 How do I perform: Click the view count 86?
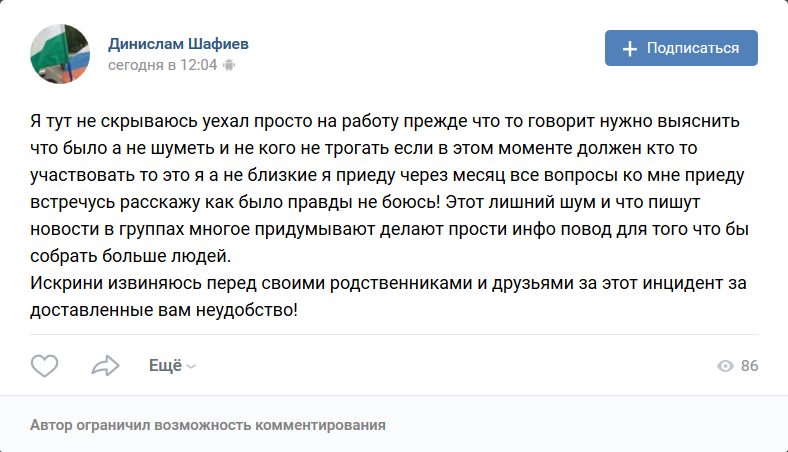749,366
